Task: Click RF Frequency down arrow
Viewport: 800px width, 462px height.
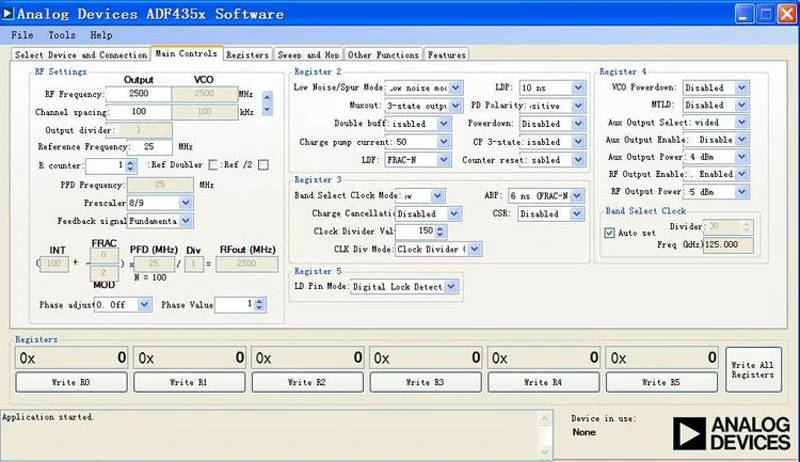Action: [266, 107]
